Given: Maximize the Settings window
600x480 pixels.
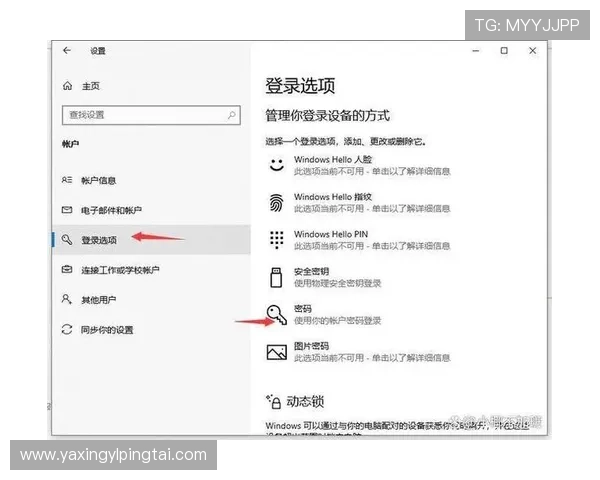Looking at the screenshot, I should coord(504,51).
